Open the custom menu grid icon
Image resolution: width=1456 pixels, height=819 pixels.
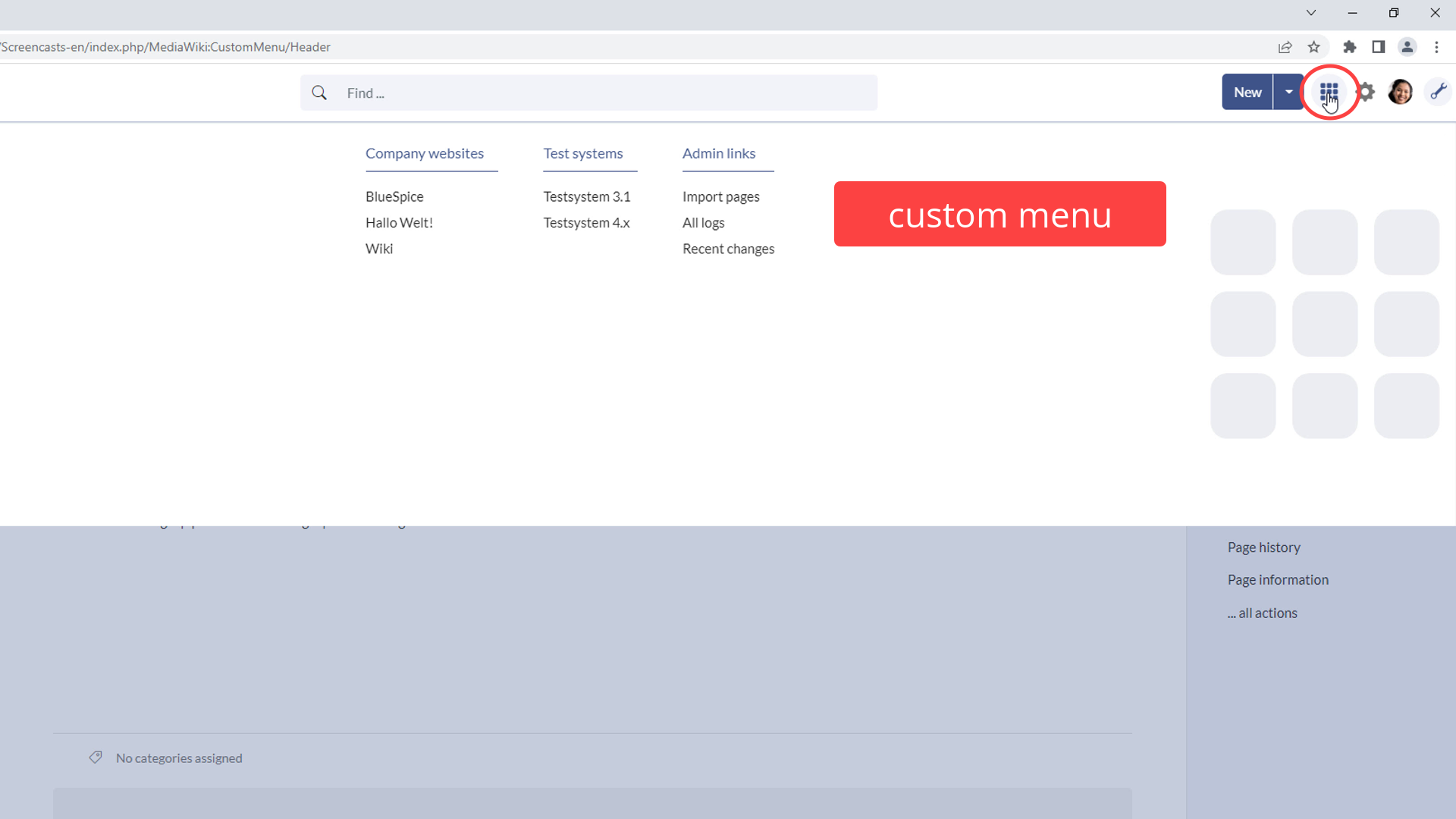coord(1329,93)
